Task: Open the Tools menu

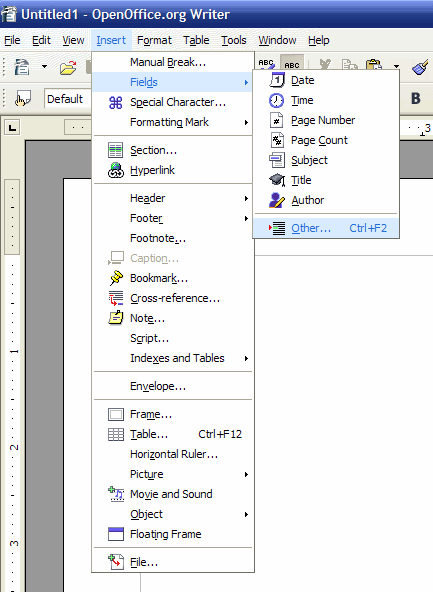Action: tap(234, 40)
